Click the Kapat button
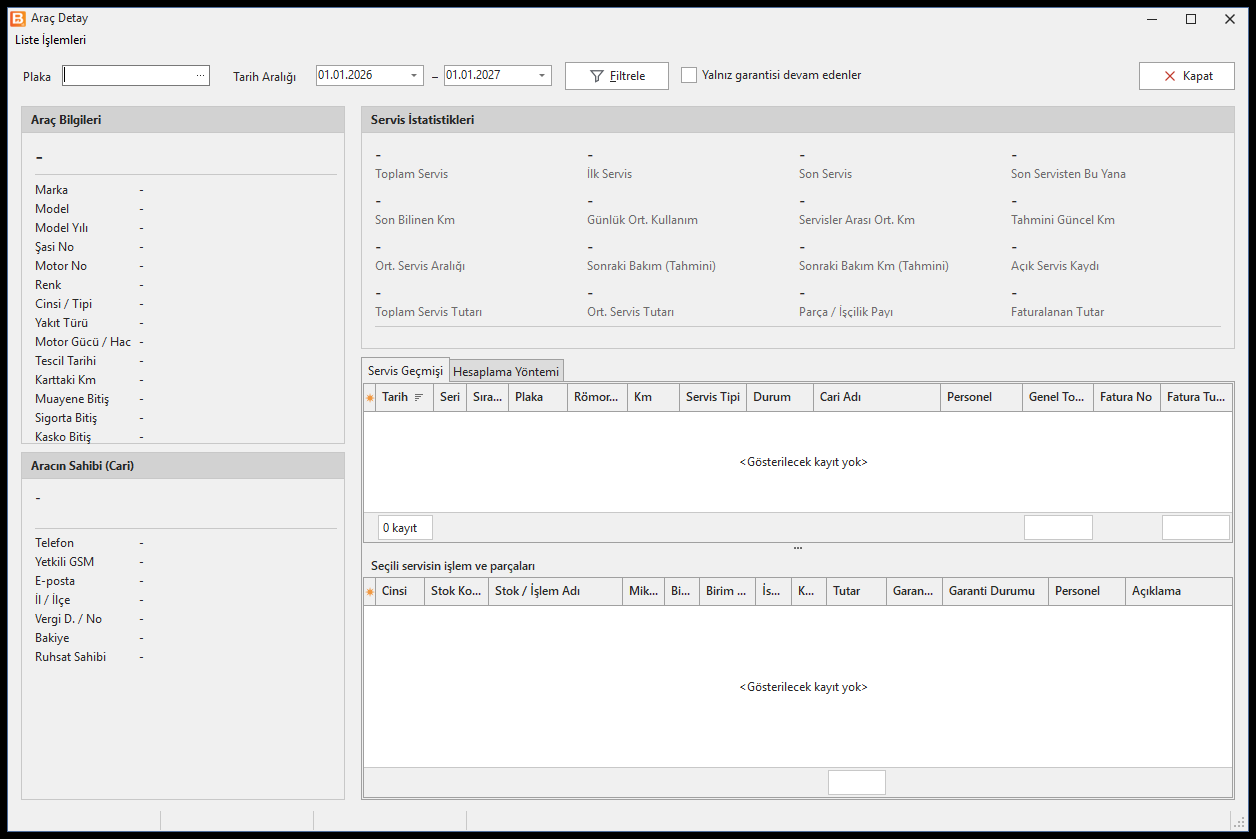1256x839 pixels. (1187, 76)
